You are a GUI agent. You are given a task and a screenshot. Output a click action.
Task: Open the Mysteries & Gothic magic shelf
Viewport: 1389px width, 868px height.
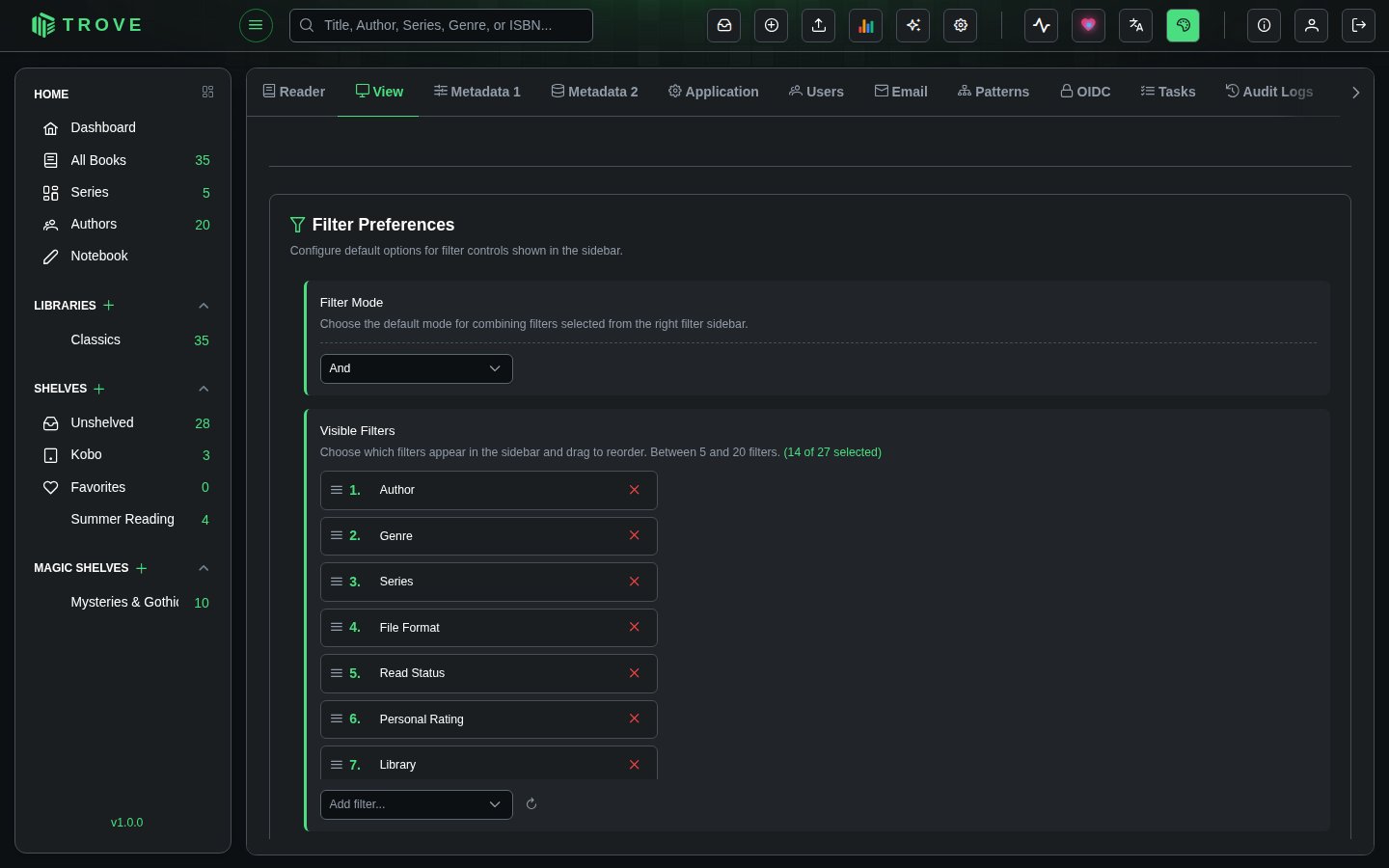(x=123, y=602)
